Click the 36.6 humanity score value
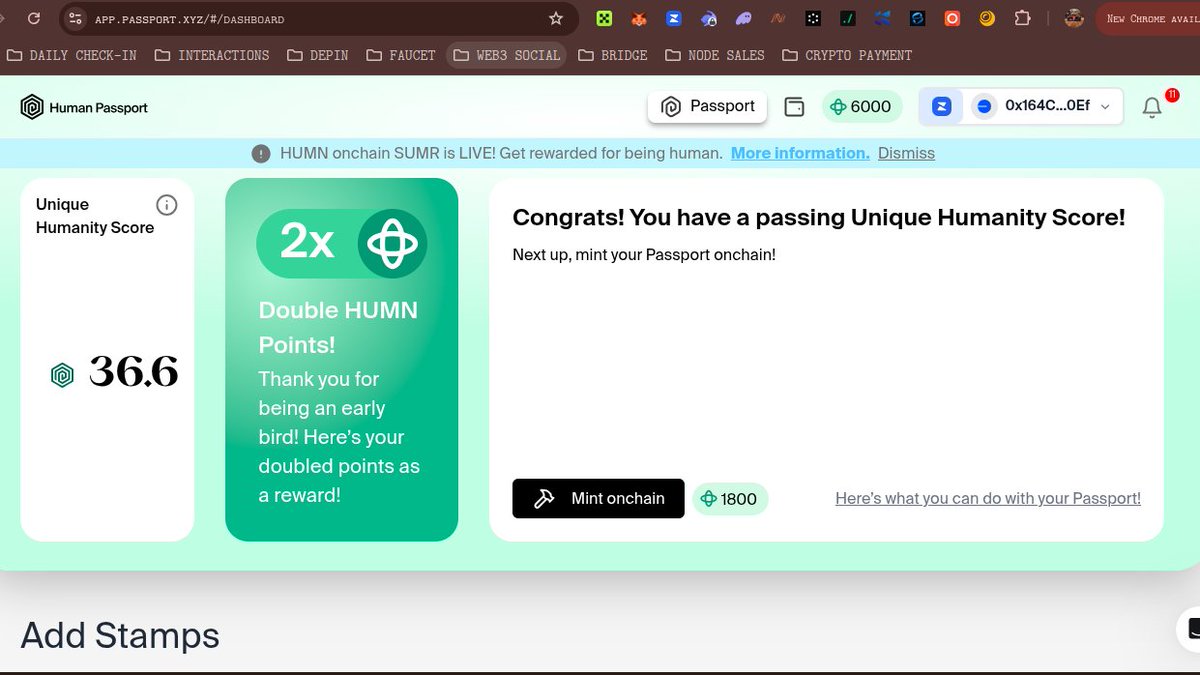The height and width of the screenshot is (675, 1200). coord(133,373)
